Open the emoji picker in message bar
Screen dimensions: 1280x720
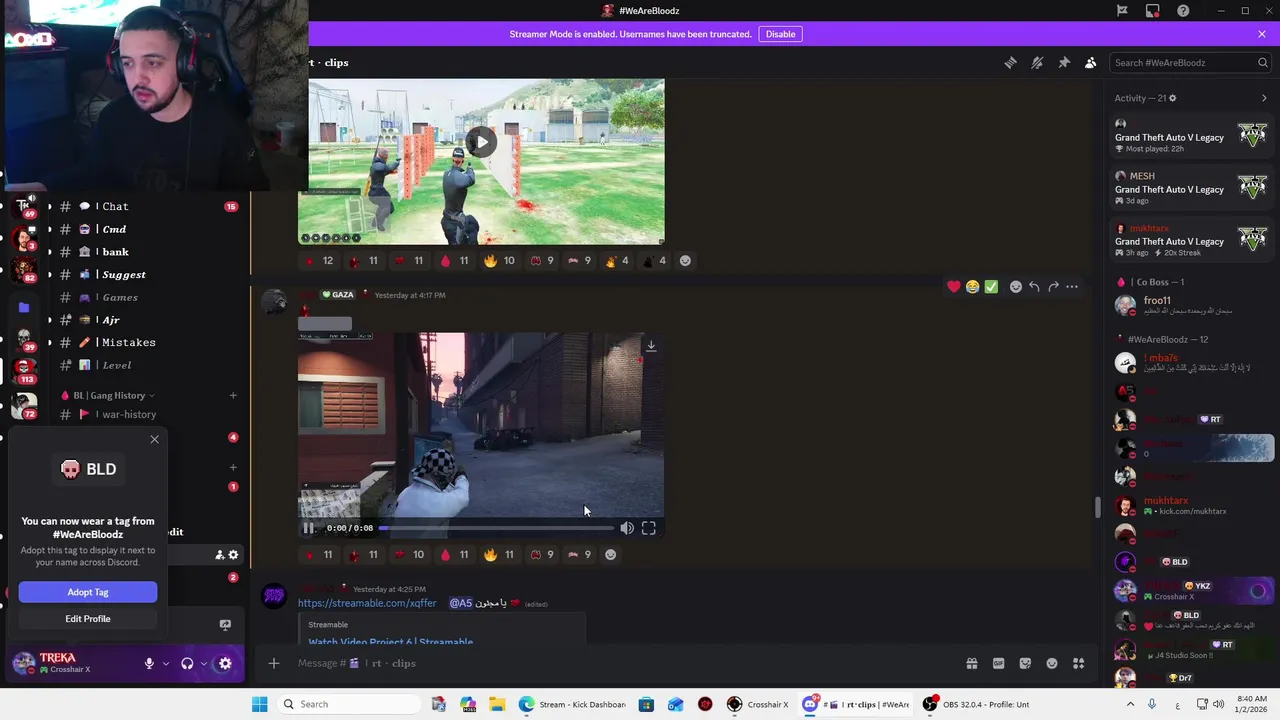coord(1052,663)
